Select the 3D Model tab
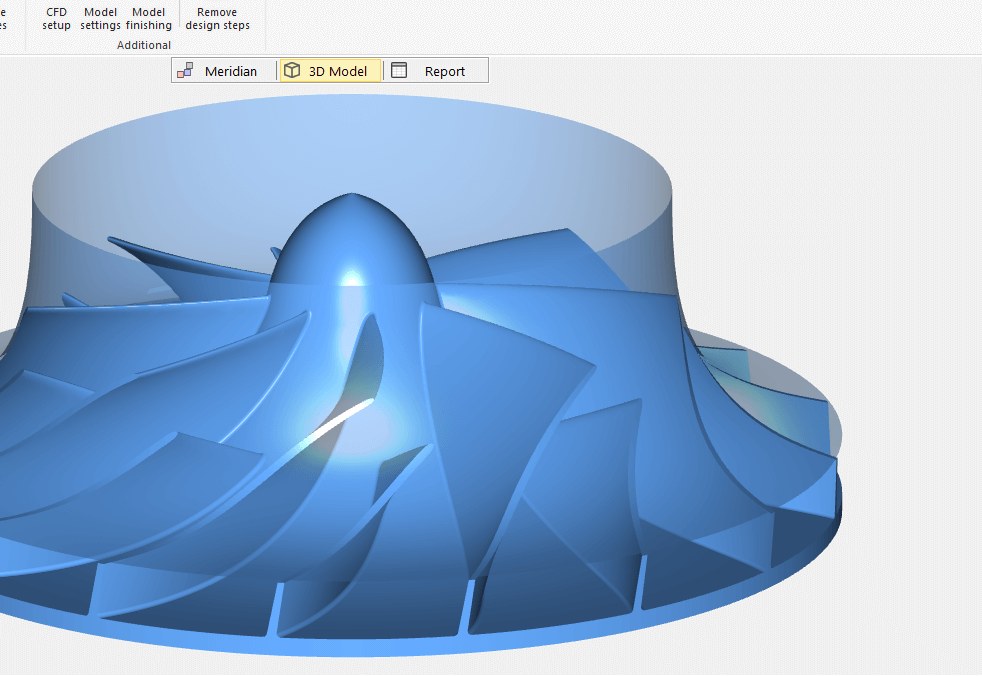 [330, 71]
